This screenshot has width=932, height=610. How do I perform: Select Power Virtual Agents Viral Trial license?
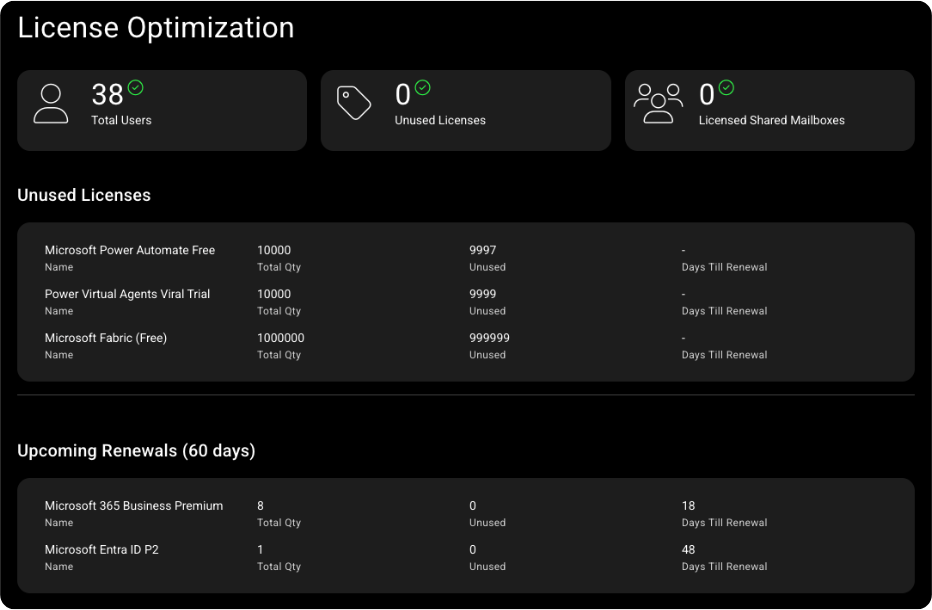coord(127,294)
